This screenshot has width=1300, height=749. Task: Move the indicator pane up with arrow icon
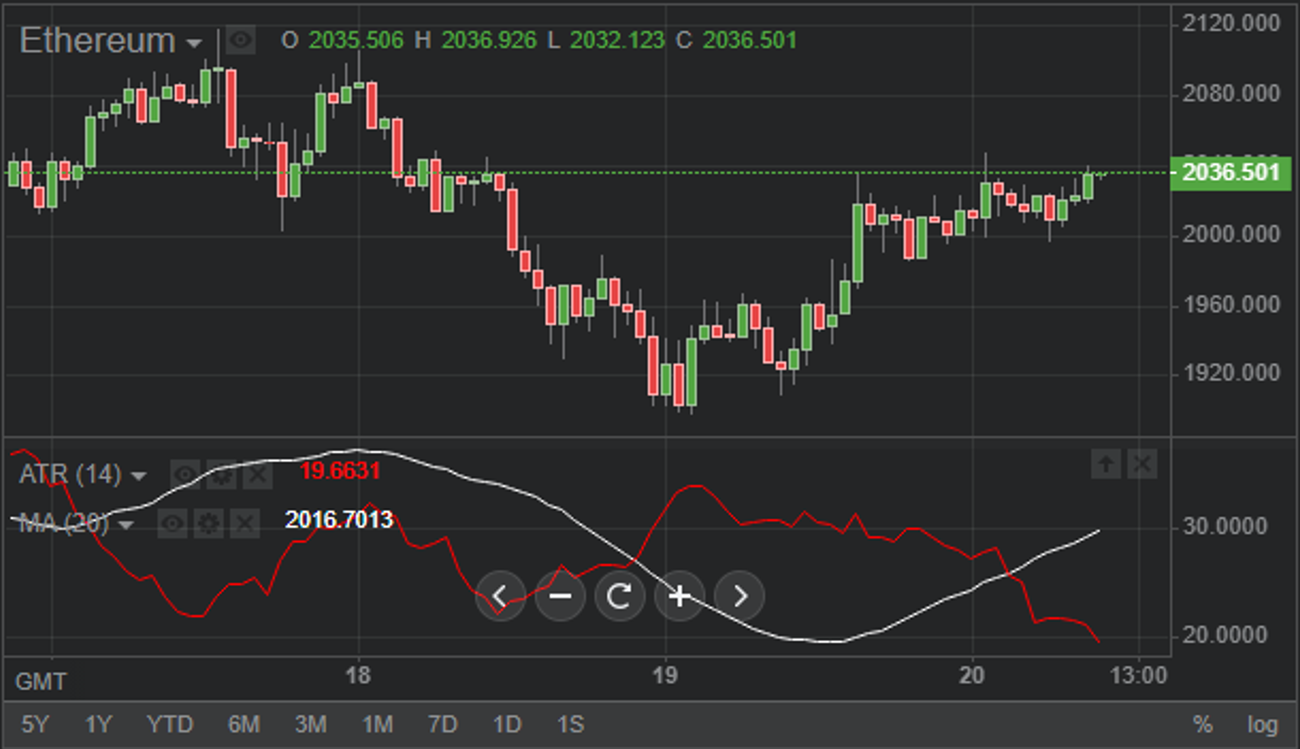coord(1106,464)
